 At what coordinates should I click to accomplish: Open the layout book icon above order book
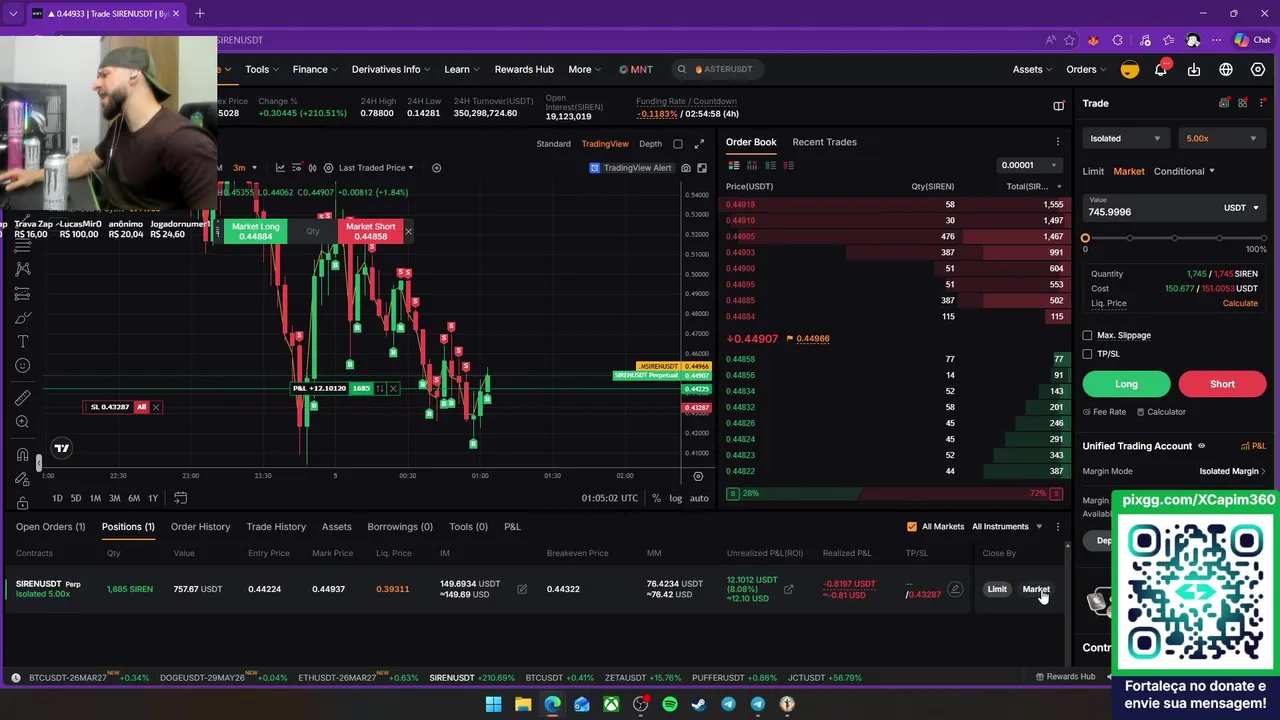click(x=1059, y=105)
